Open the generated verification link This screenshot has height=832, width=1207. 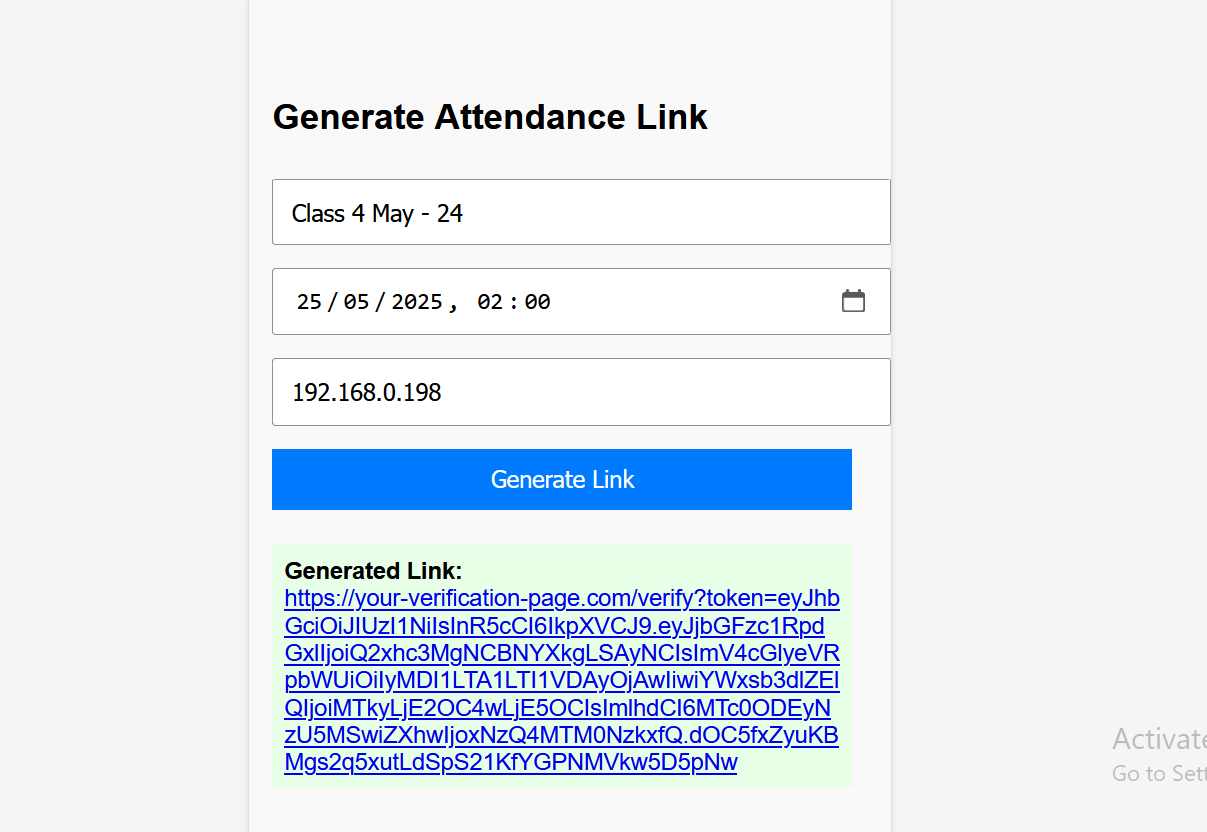click(x=560, y=598)
